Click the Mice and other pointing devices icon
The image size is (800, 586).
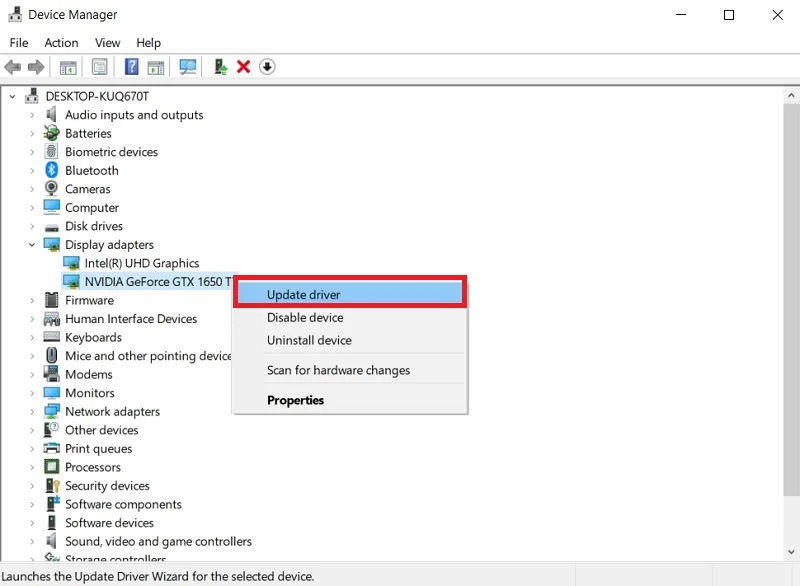tap(52, 355)
